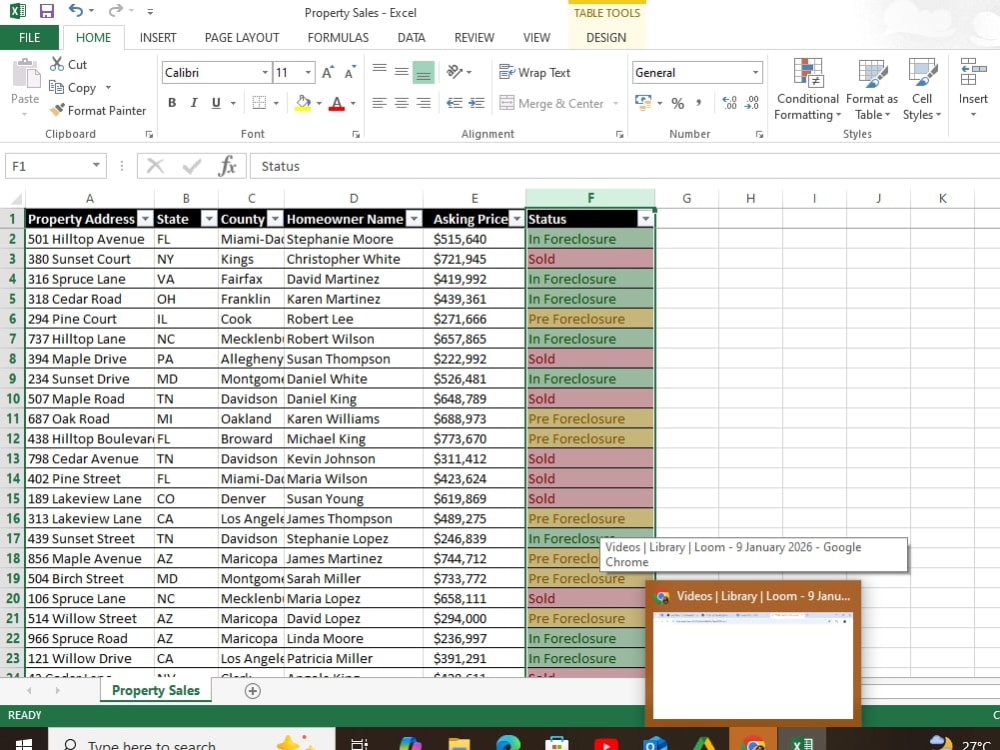1000x750 pixels.
Task: Click the Merge & Center button
Action: (552, 103)
